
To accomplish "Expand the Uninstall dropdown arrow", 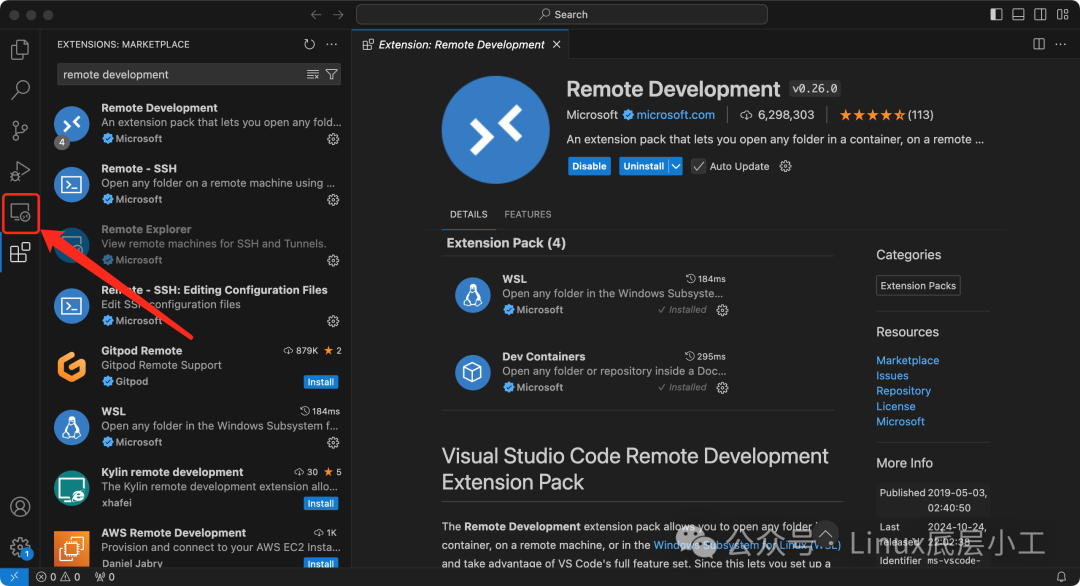I will (676, 166).
